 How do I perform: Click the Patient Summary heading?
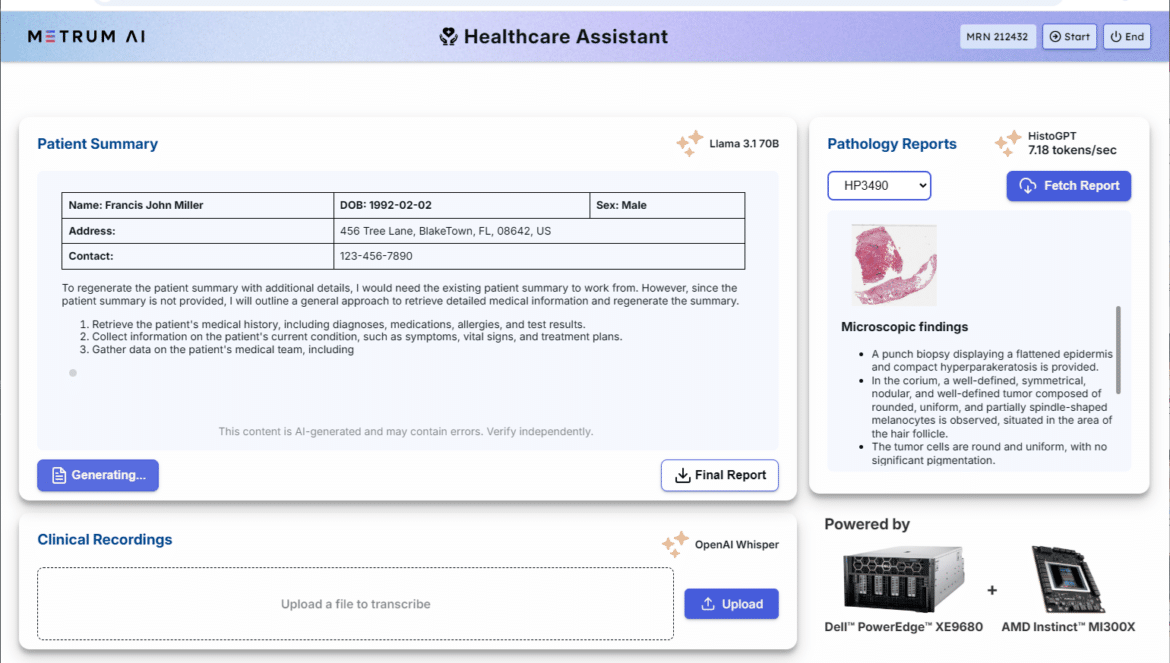98,144
